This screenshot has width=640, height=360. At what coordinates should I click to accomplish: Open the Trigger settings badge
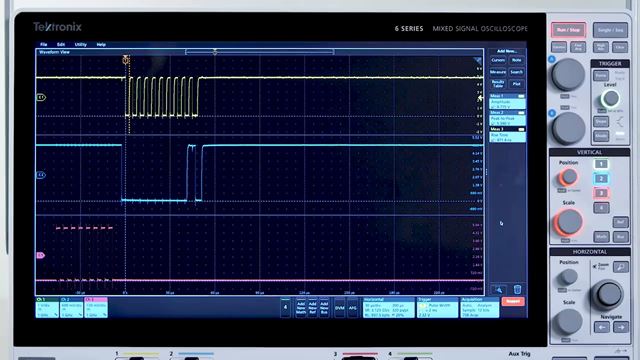click(437, 307)
